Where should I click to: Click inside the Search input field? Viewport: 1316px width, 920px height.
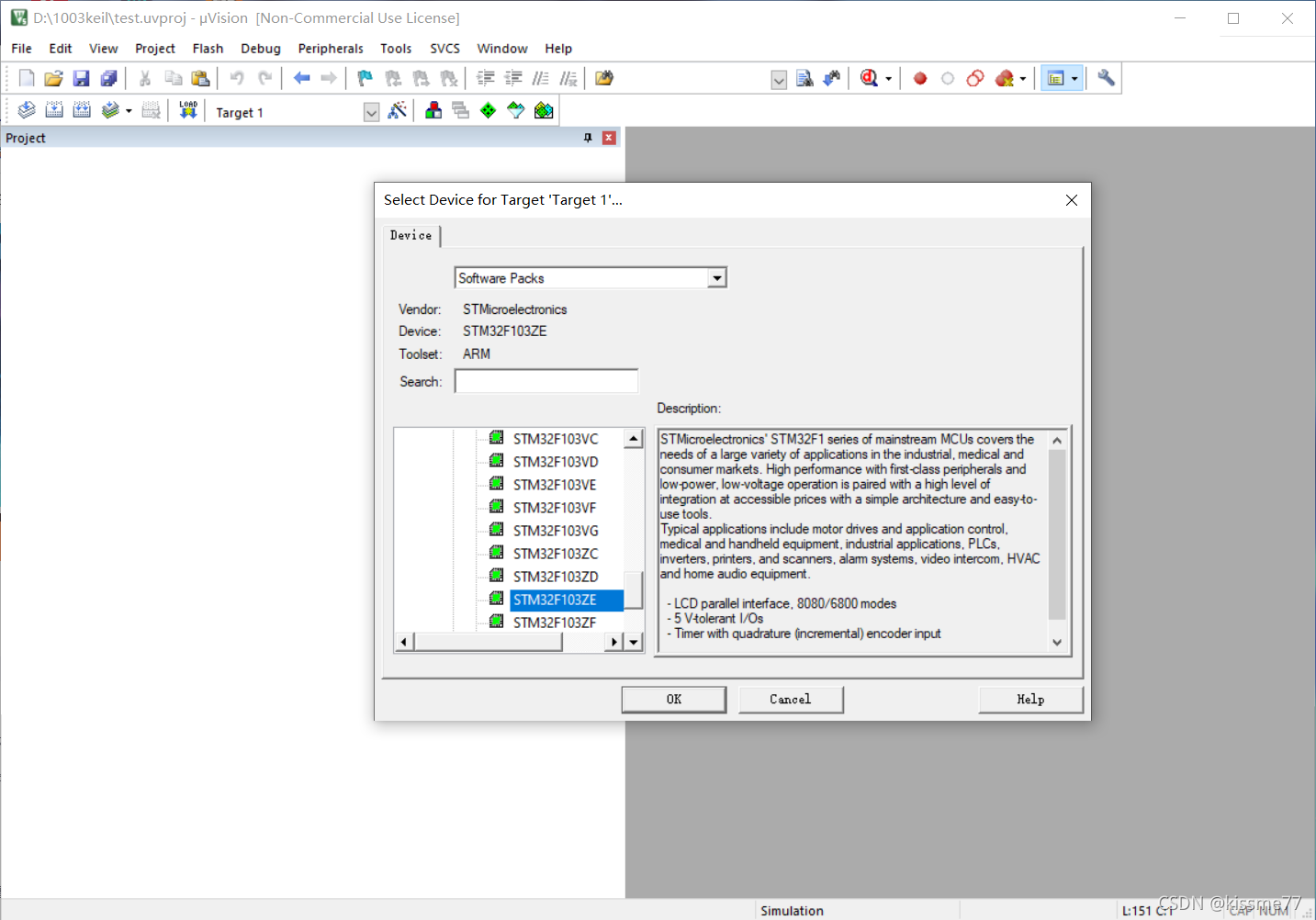coord(546,381)
